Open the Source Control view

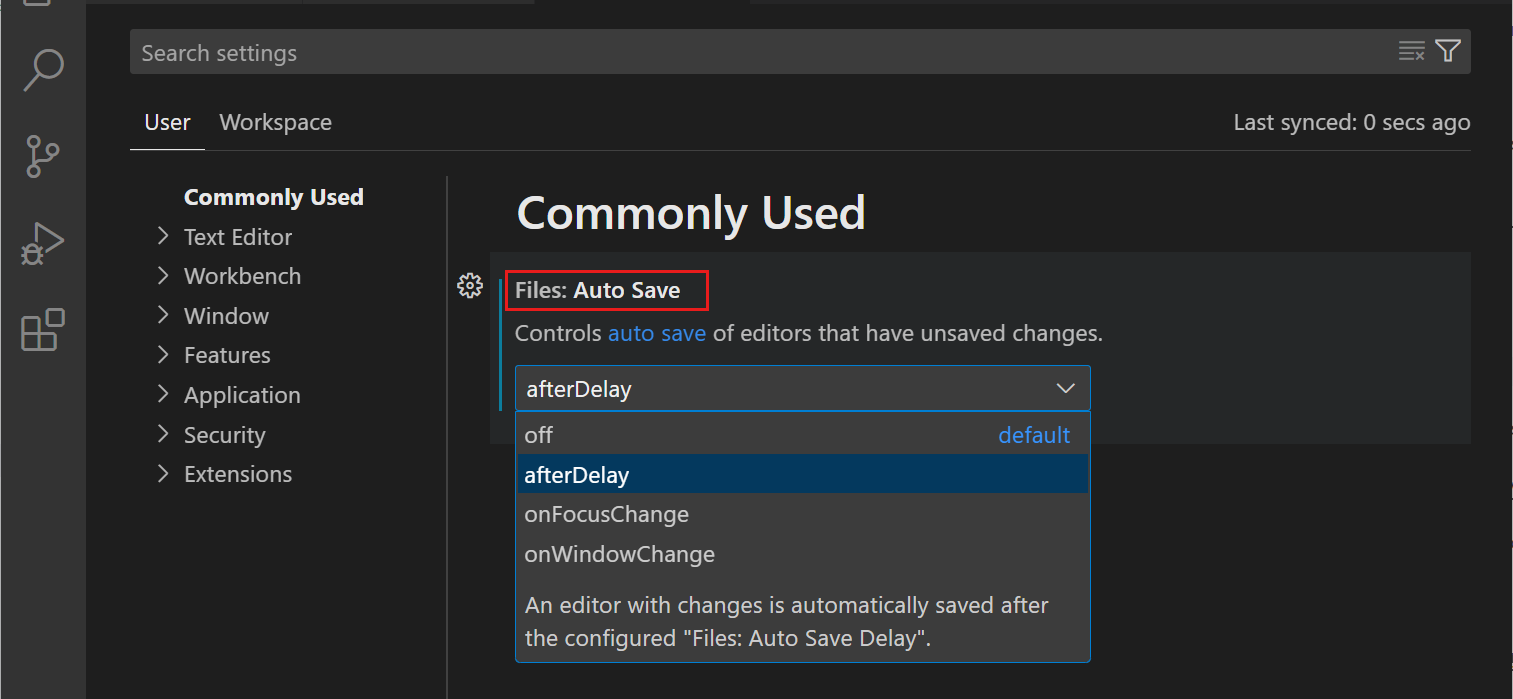tap(43, 156)
